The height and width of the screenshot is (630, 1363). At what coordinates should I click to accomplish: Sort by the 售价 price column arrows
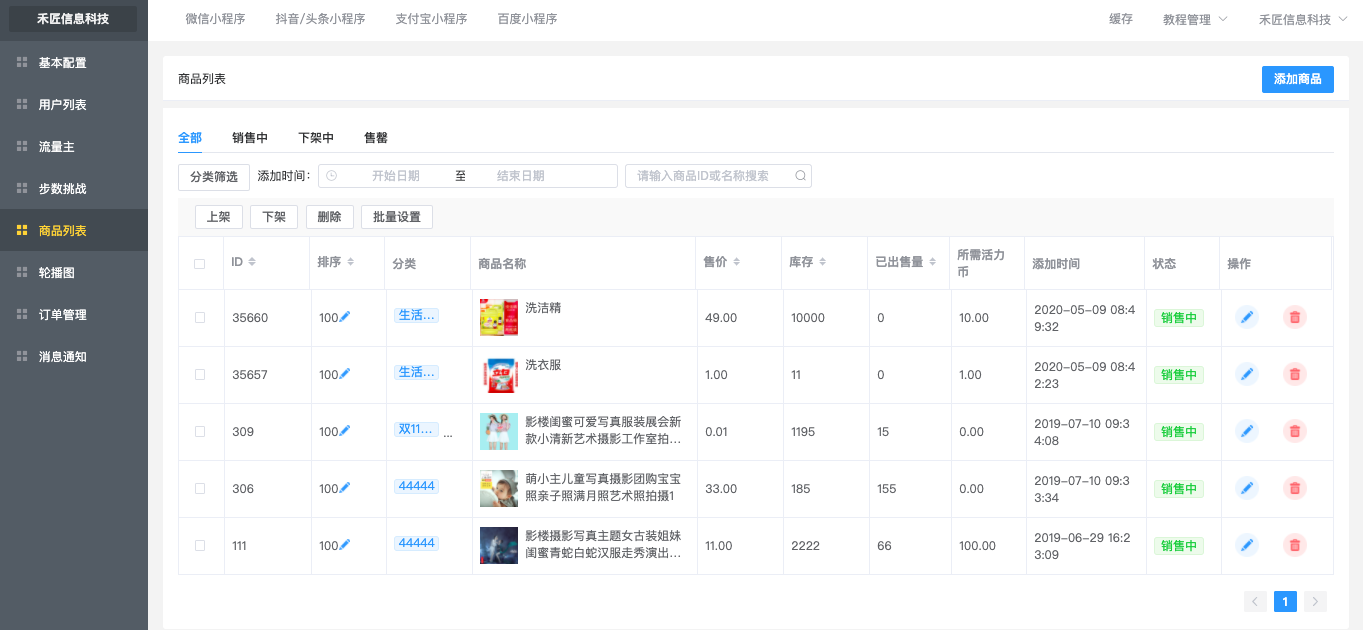point(737,262)
